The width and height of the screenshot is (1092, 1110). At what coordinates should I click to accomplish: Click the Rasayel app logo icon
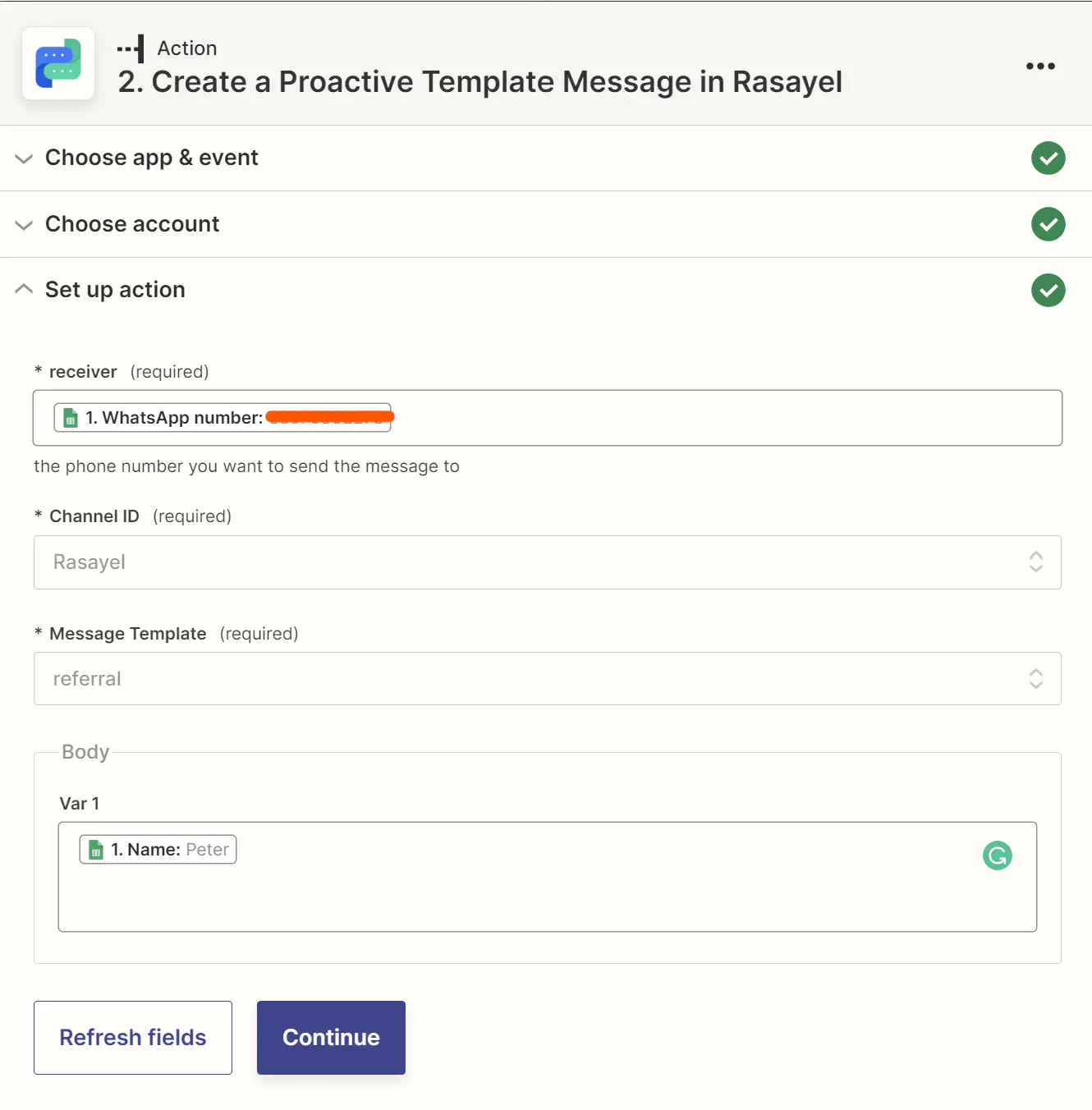point(58,63)
